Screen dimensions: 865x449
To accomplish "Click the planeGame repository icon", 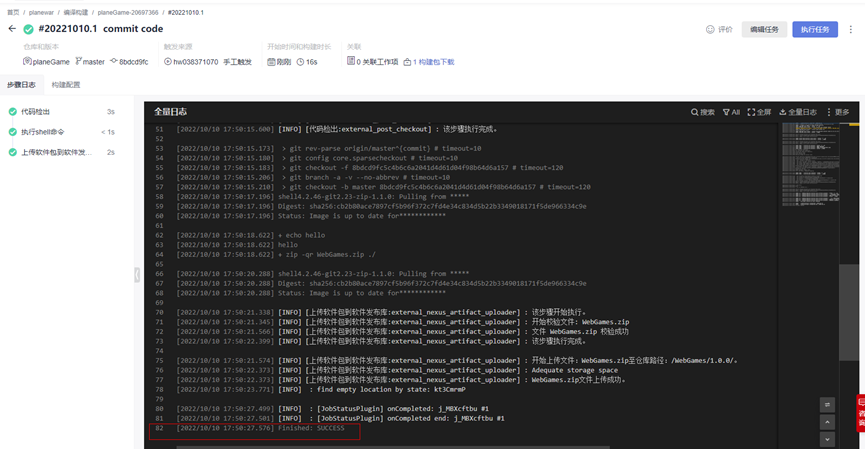I will [x=26, y=61].
